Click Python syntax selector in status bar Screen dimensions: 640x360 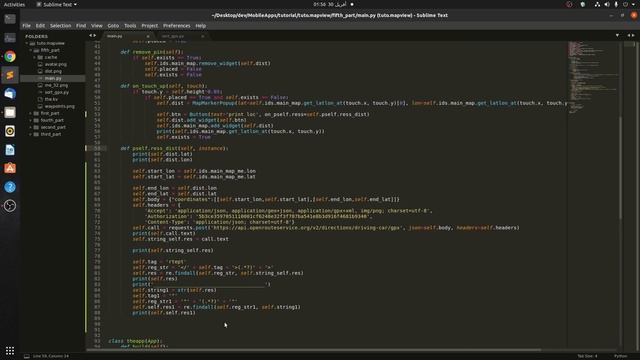620,356
